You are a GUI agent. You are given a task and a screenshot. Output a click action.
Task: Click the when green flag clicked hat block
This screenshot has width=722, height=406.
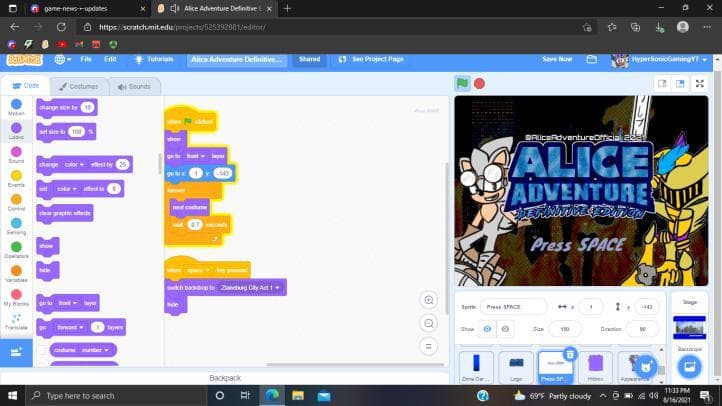[x=191, y=121]
